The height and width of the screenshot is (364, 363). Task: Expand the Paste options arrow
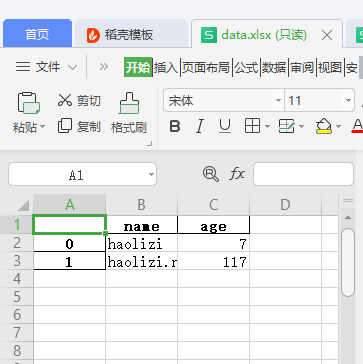pos(42,127)
